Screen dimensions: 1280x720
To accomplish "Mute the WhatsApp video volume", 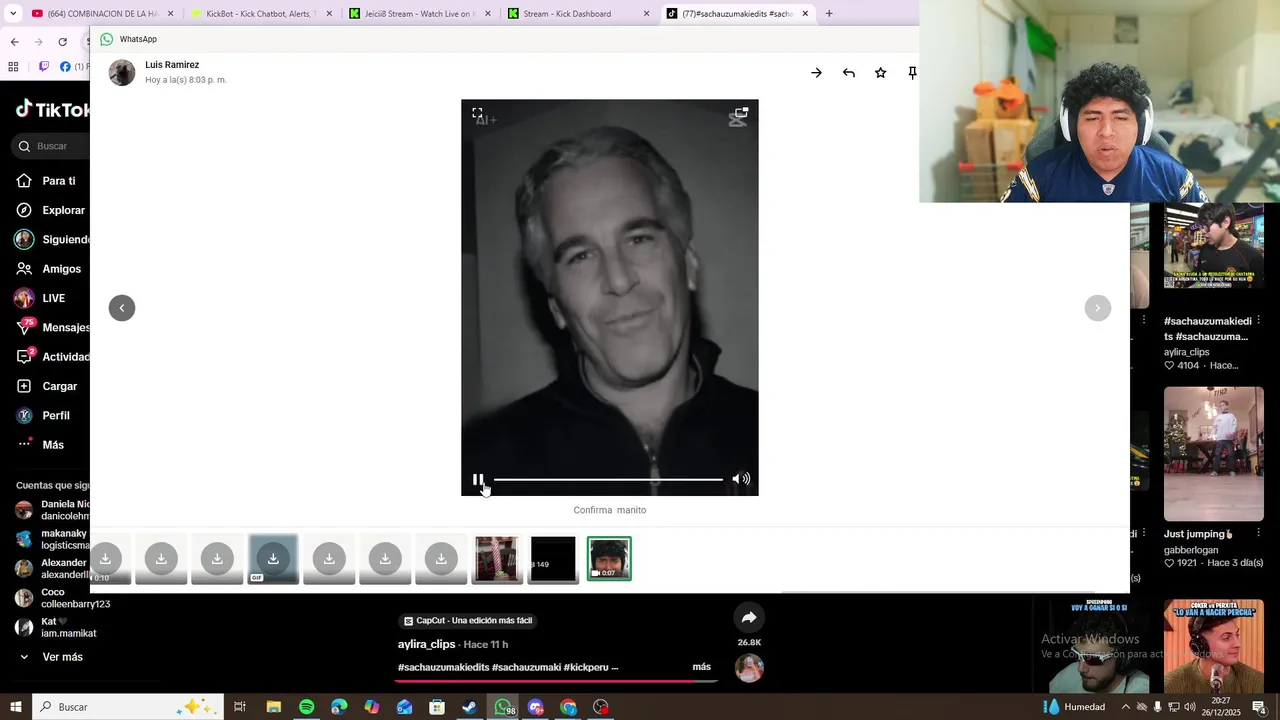I will click(741, 479).
